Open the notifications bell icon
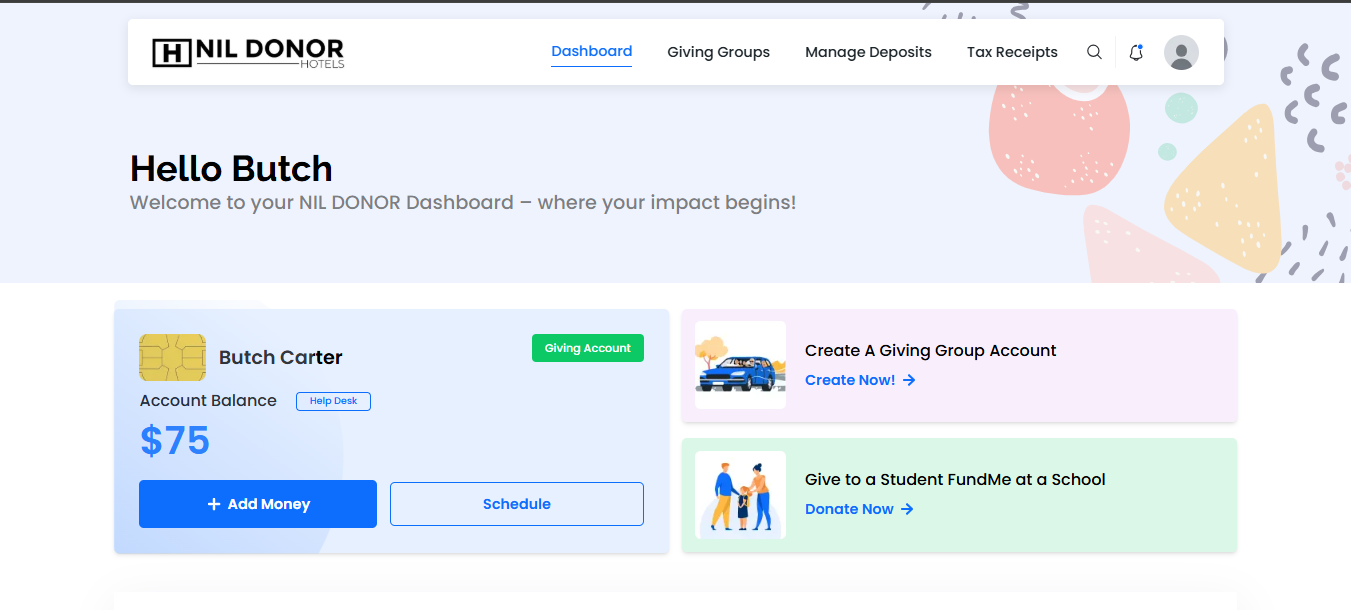Image resolution: width=1351 pixels, height=610 pixels. click(1136, 52)
